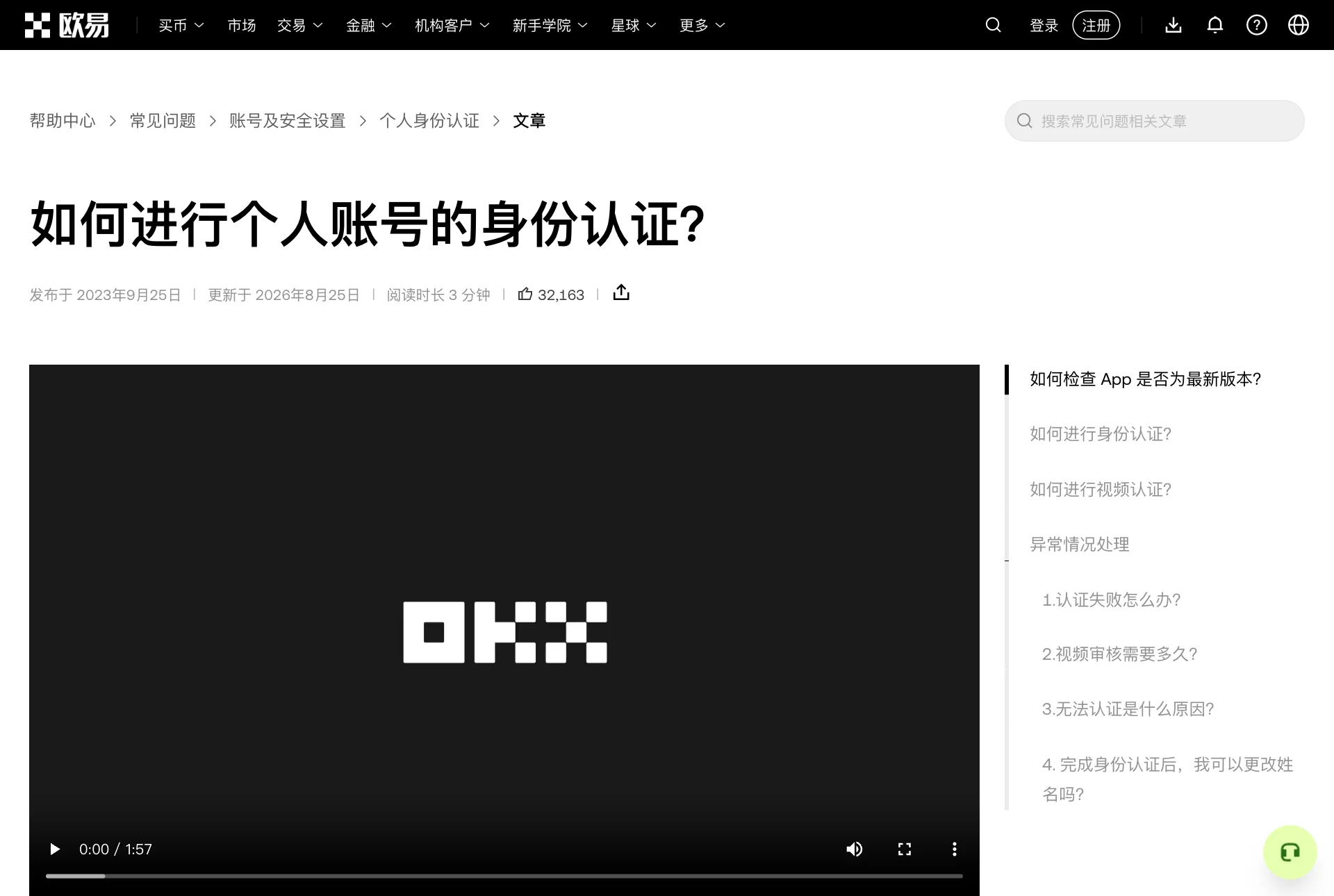Enter video fullscreen mode

pos(905,849)
